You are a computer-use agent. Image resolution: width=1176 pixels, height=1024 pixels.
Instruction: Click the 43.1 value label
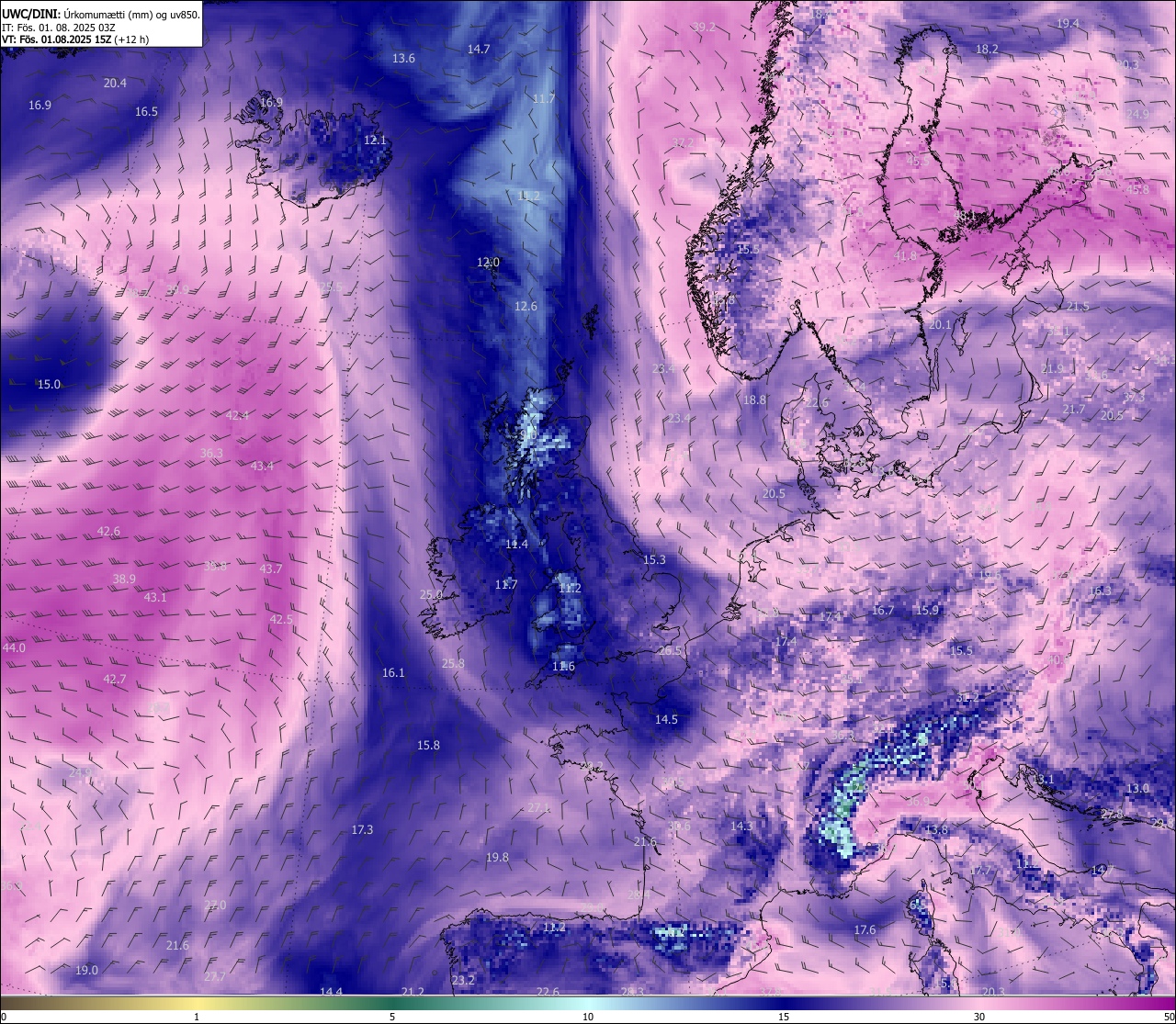(x=155, y=597)
